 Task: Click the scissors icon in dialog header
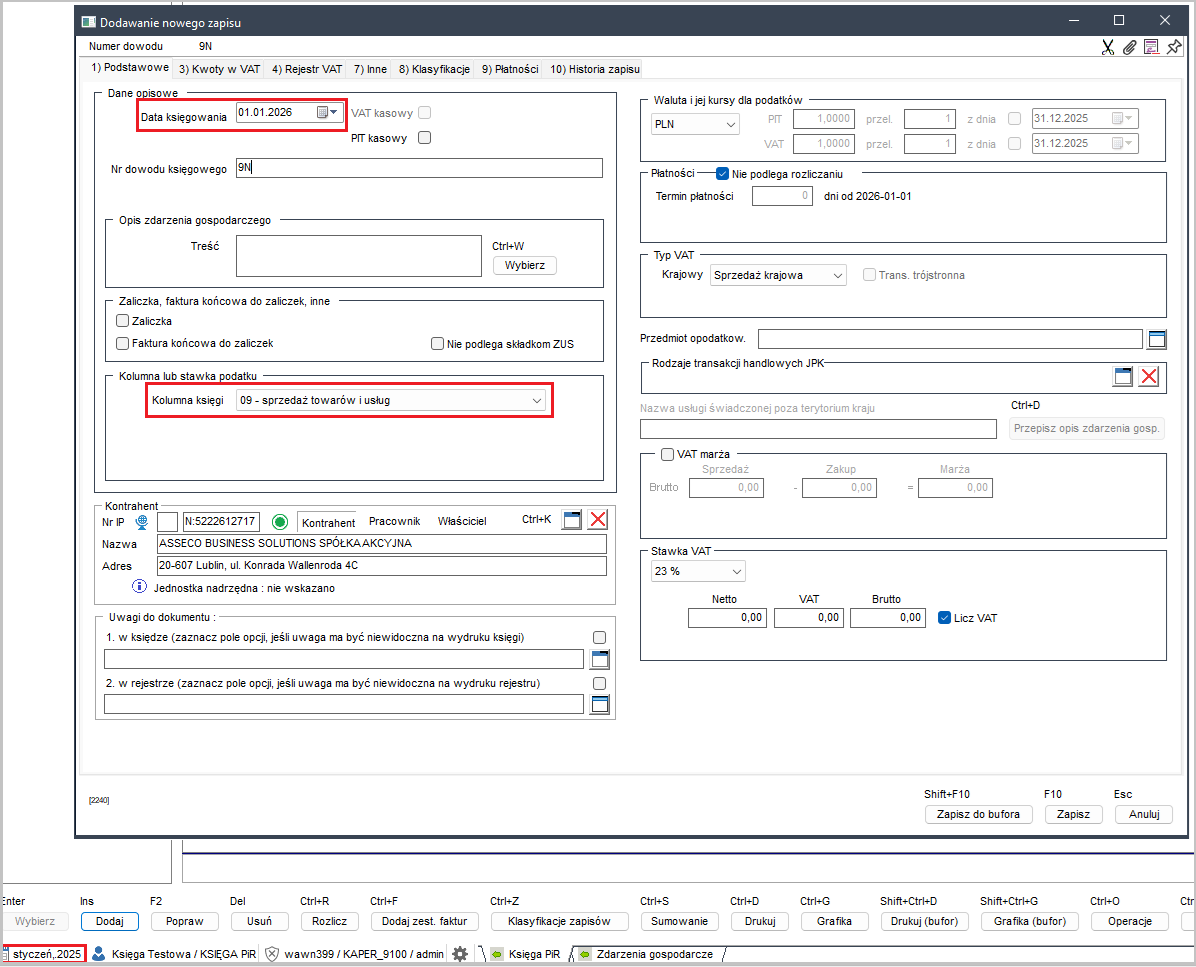[x=1108, y=47]
